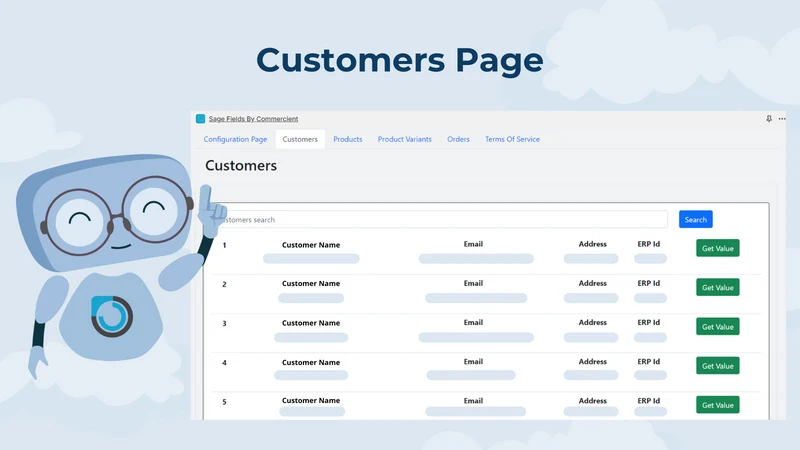The width and height of the screenshot is (800, 450).
Task: Click the Customer Name label in row 3
Action: point(311,323)
